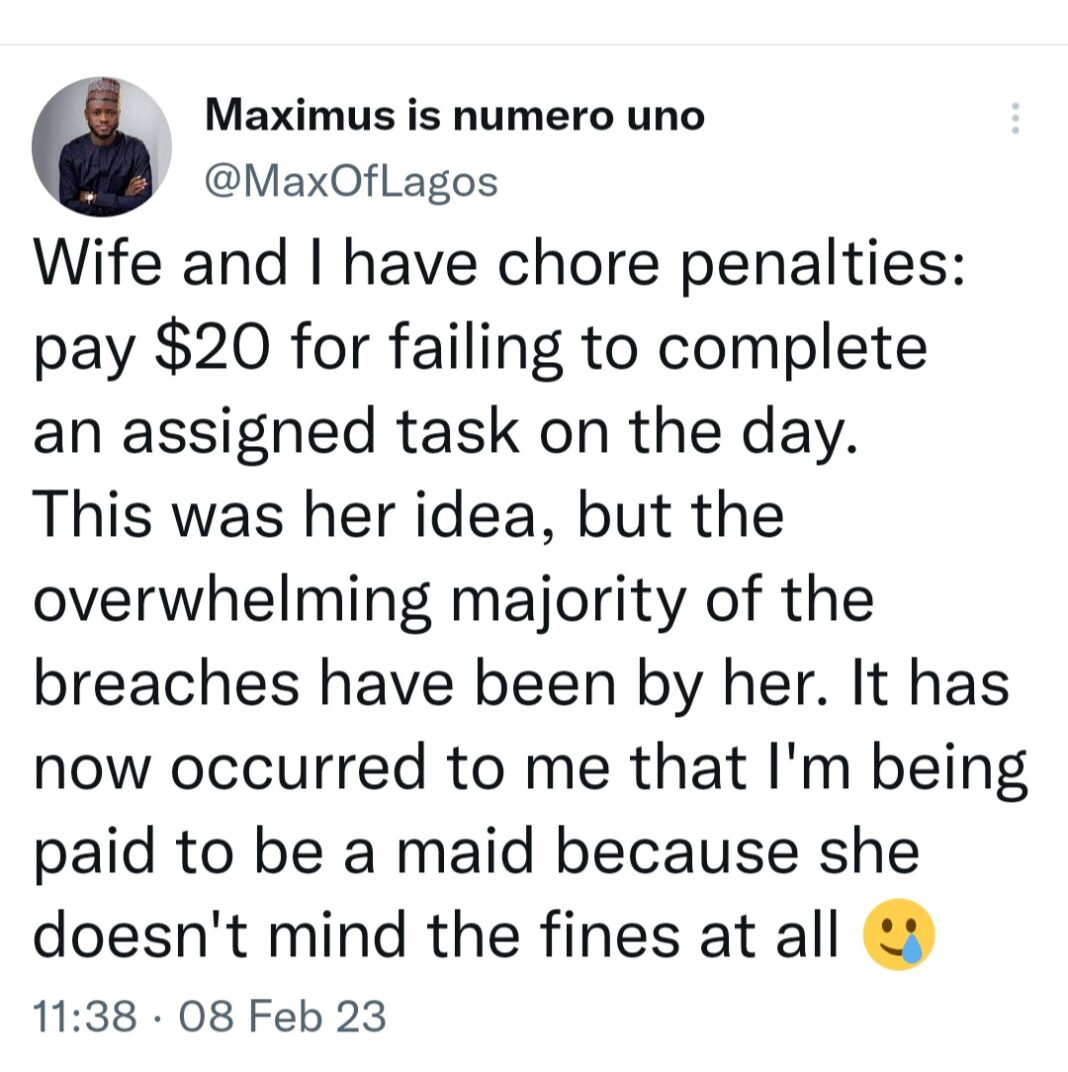Viewport: 1068px width, 1072px height.
Task: Select the line 'breaches have been by her. It has'
Action: pos(521,684)
